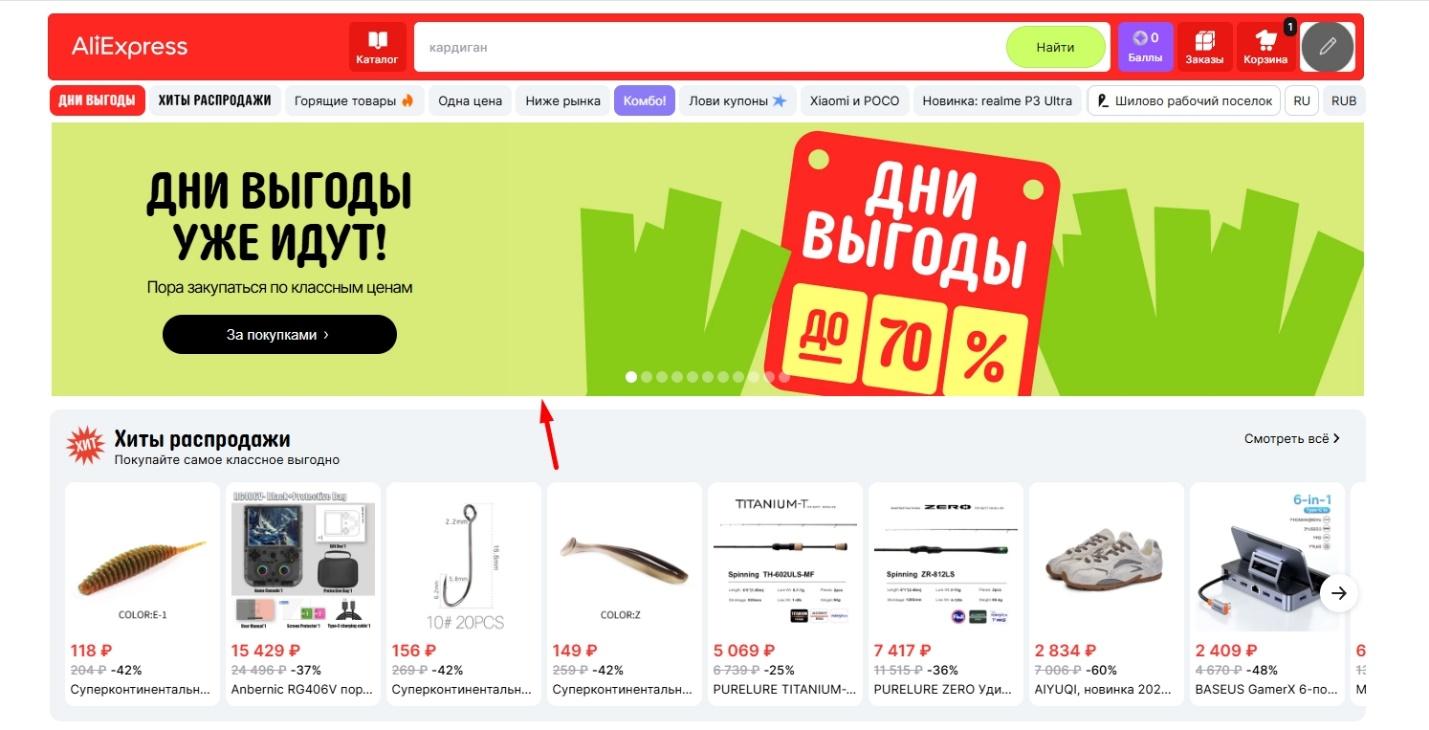Open the RU language selector

pos(1301,101)
